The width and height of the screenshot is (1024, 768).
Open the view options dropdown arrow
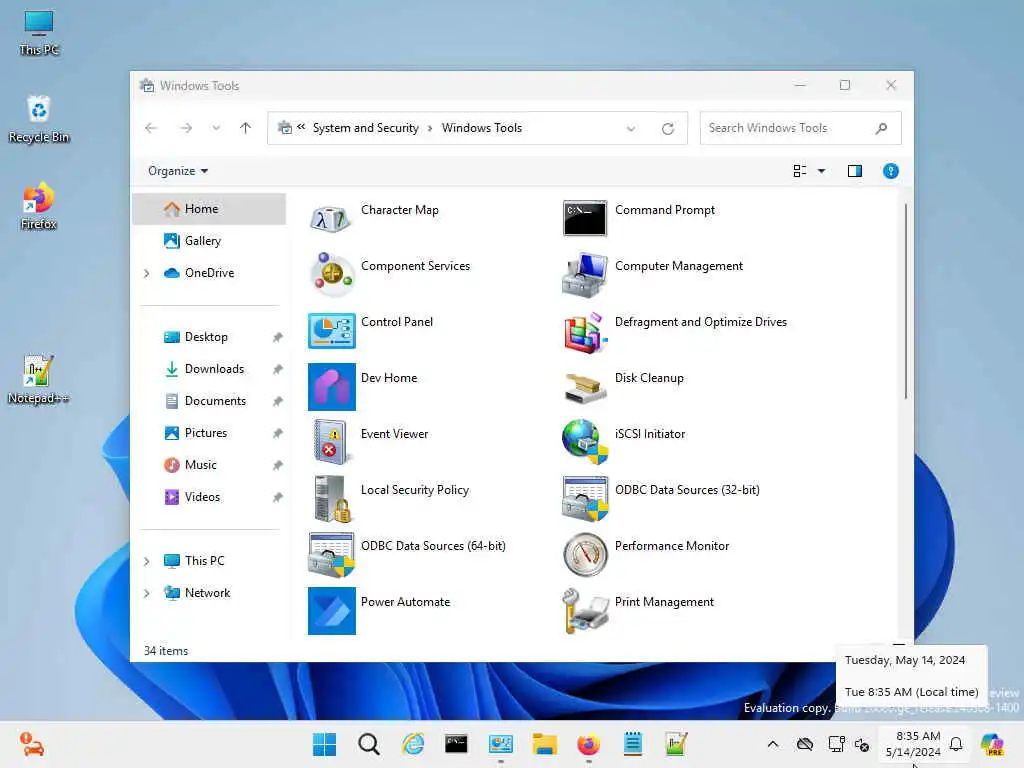(x=822, y=171)
